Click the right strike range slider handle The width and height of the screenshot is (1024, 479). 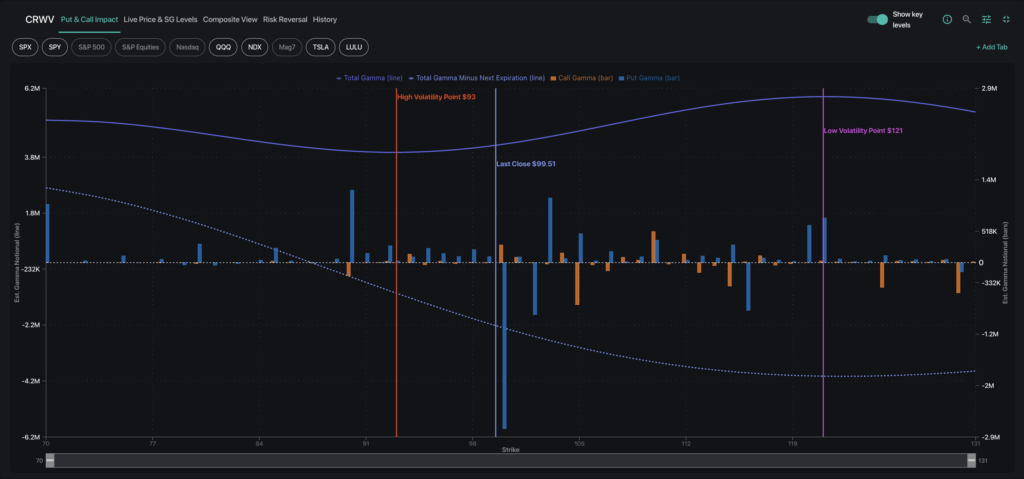(969, 461)
